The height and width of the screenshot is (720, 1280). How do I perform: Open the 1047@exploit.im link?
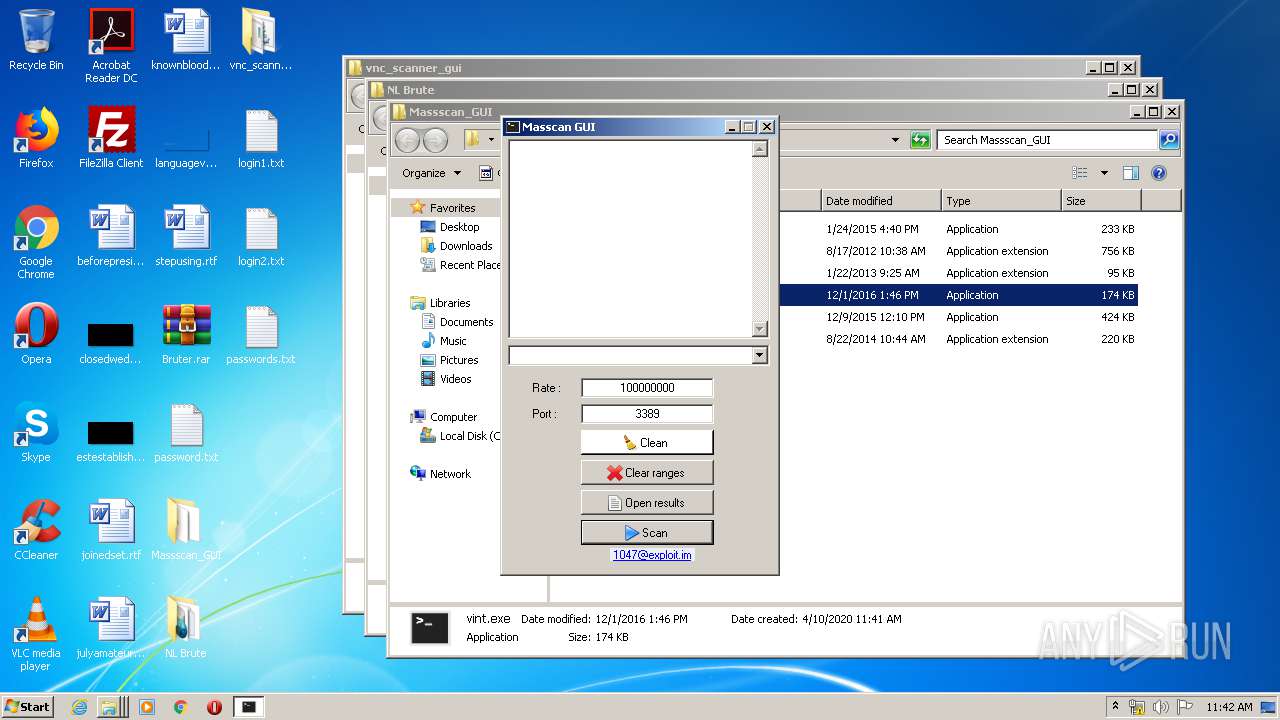coord(652,555)
